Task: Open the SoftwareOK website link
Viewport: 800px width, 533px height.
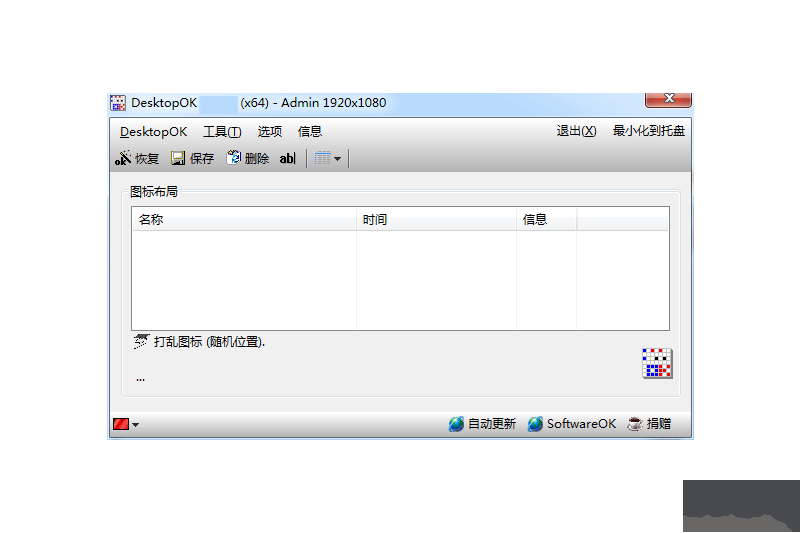Action: click(x=572, y=424)
